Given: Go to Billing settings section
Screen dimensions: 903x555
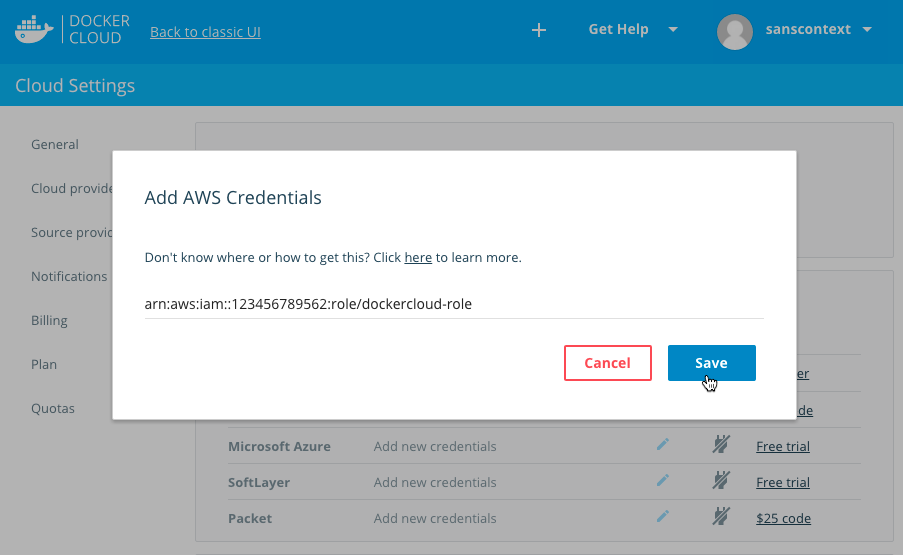Looking at the screenshot, I should pyautogui.click(x=49, y=320).
